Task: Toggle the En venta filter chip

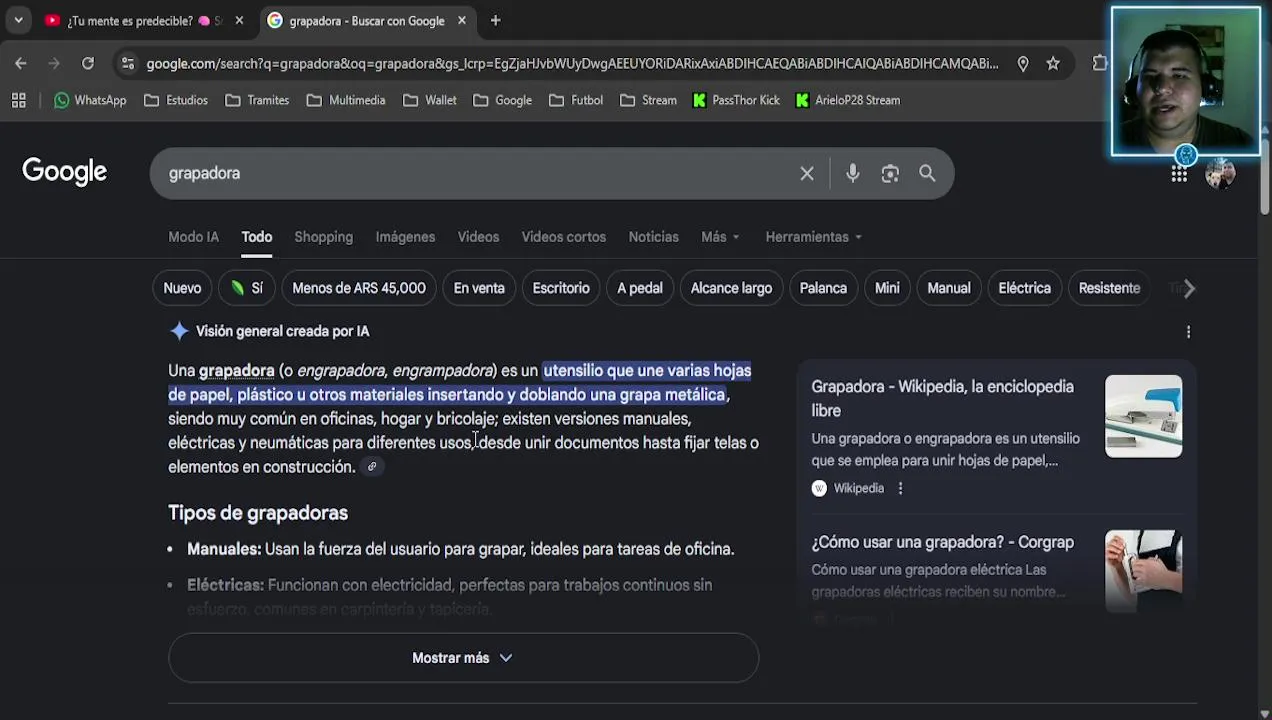Action: (x=479, y=288)
